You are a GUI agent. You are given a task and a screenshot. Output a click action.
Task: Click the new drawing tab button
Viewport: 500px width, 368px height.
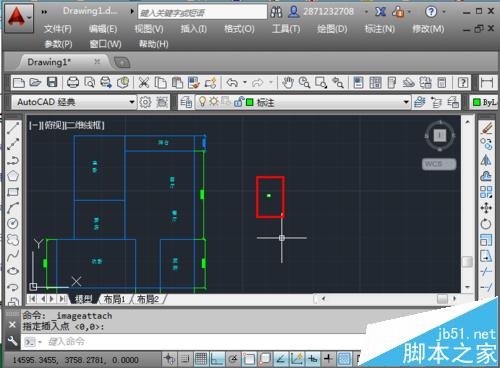pos(122,62)
